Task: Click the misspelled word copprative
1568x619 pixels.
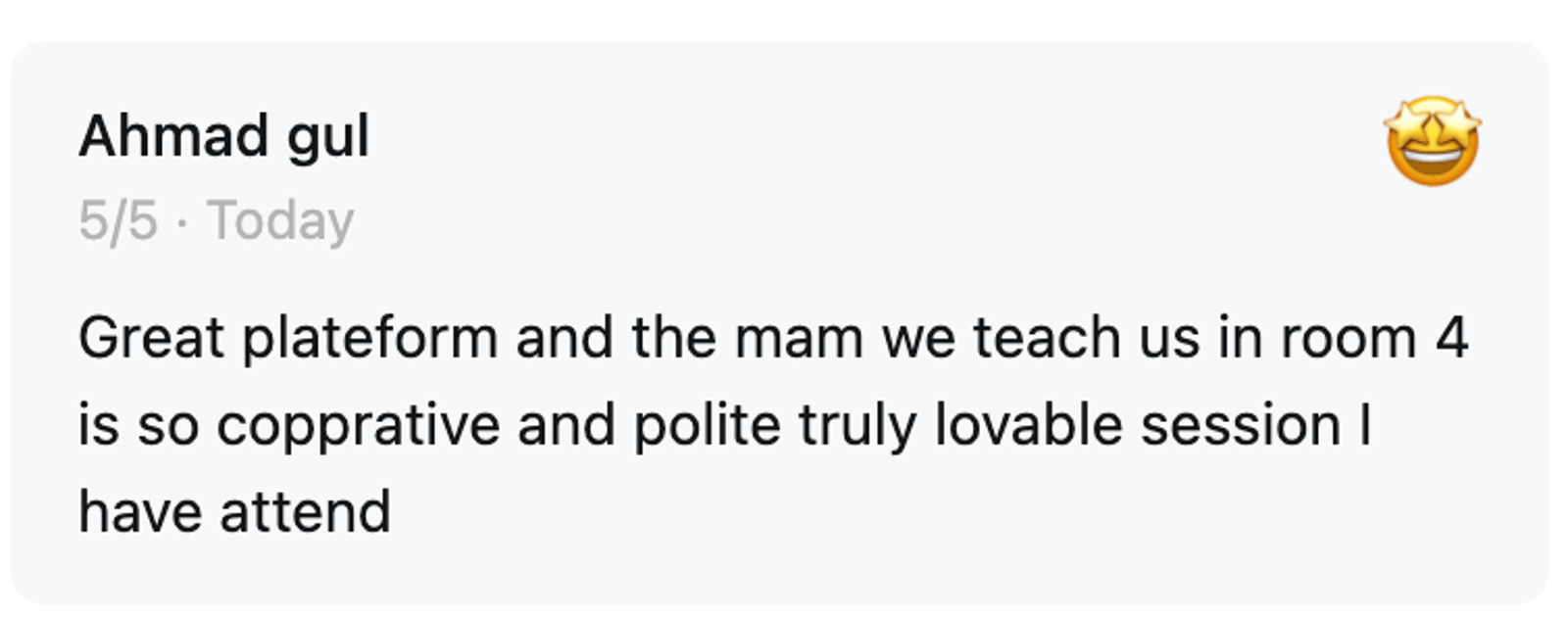Action: 358,425
